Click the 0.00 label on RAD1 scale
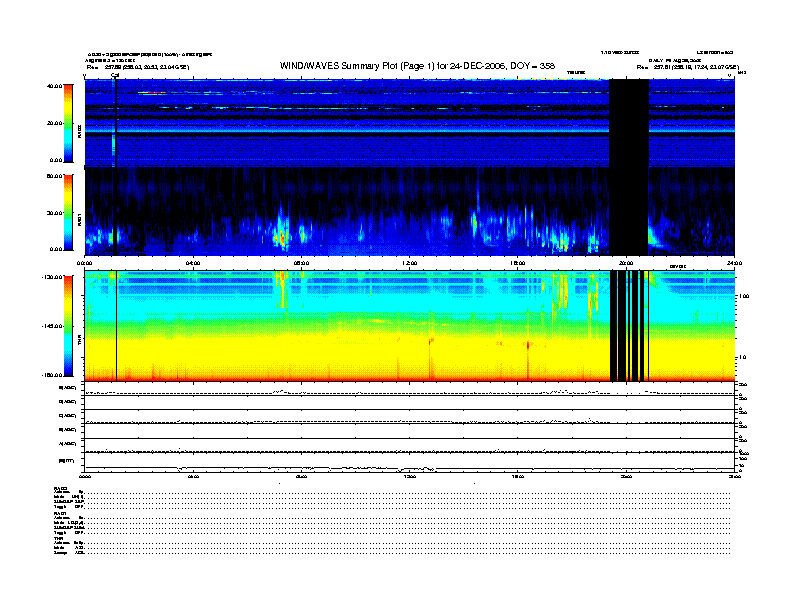This screenshot has height=612, width=792. [56, 249]
